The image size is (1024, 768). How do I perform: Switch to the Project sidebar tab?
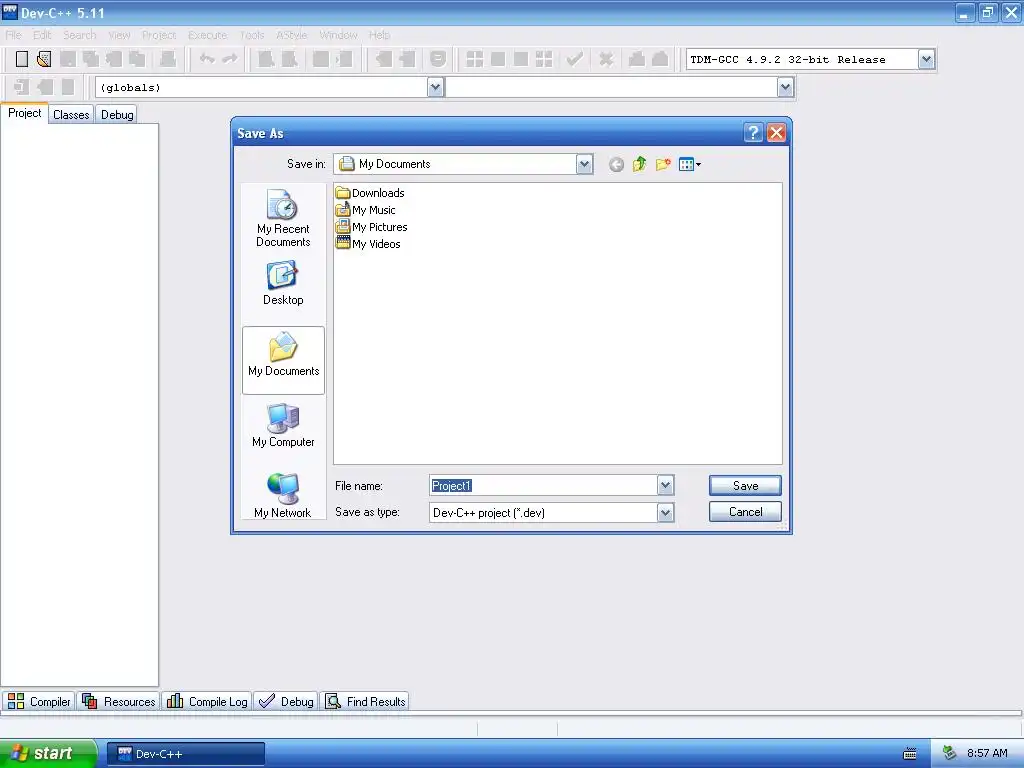click(x=25, y=113)
